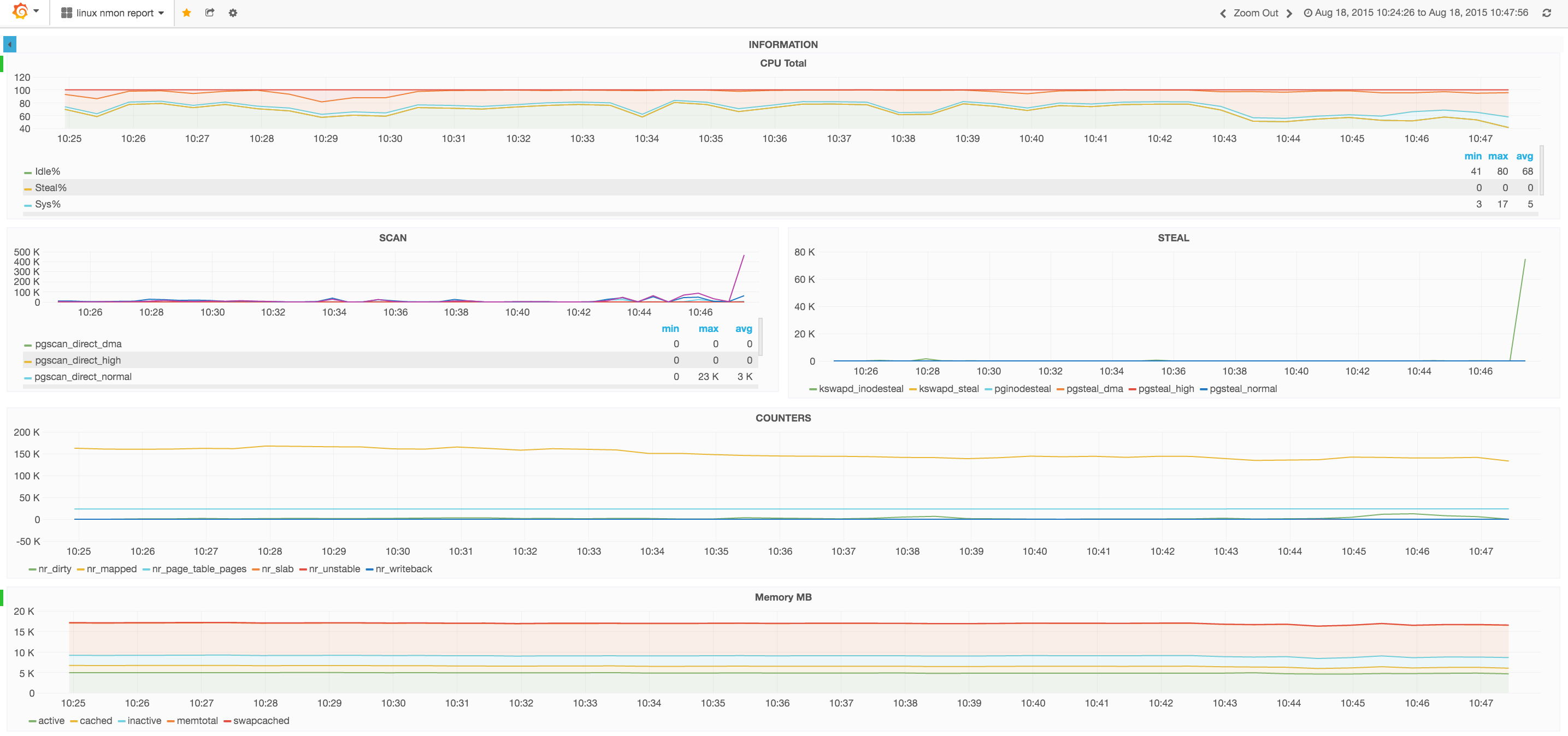Shift time range backward with left arrow
The image size is (1568, 736).
pyautogui.click(x=1223, y=14)
